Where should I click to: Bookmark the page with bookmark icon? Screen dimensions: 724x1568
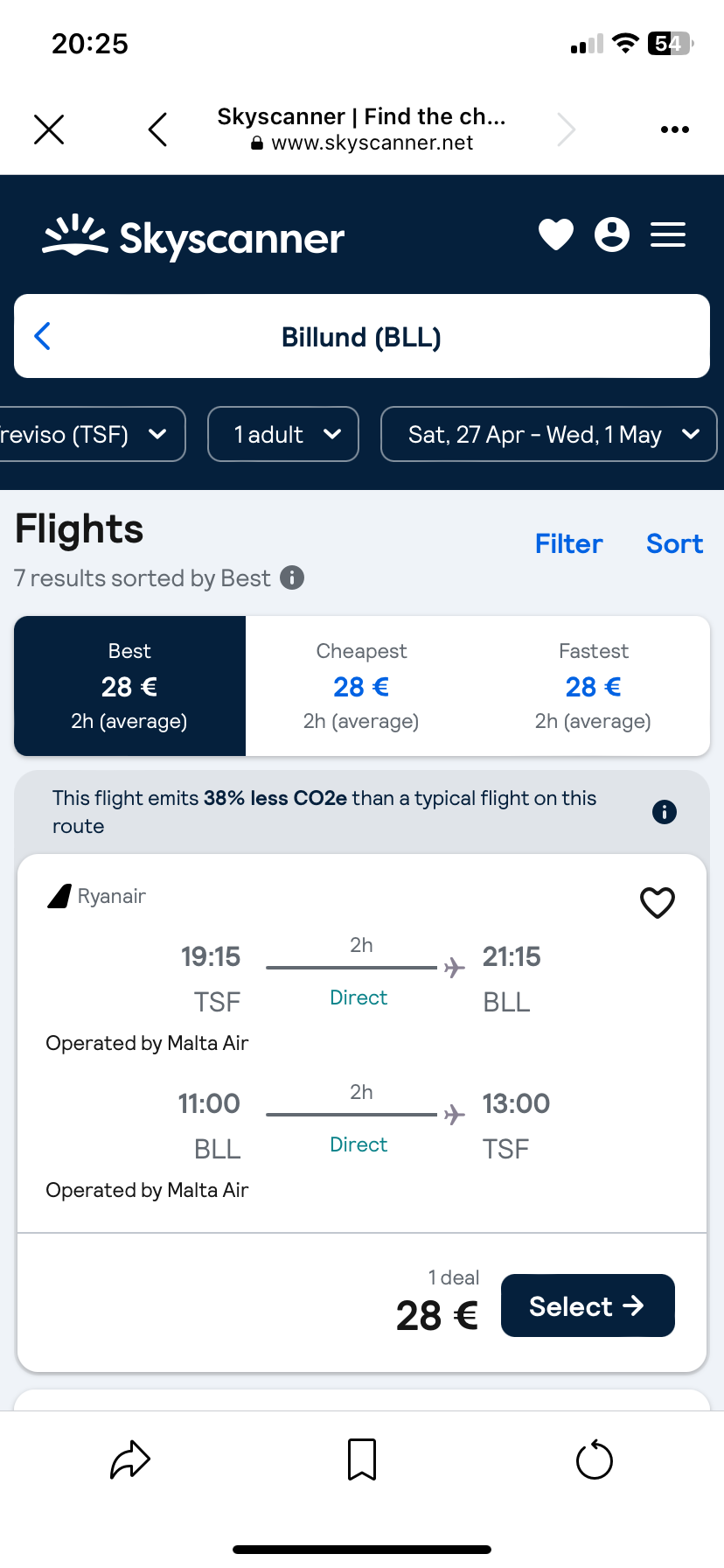(x=362, y=1459)
